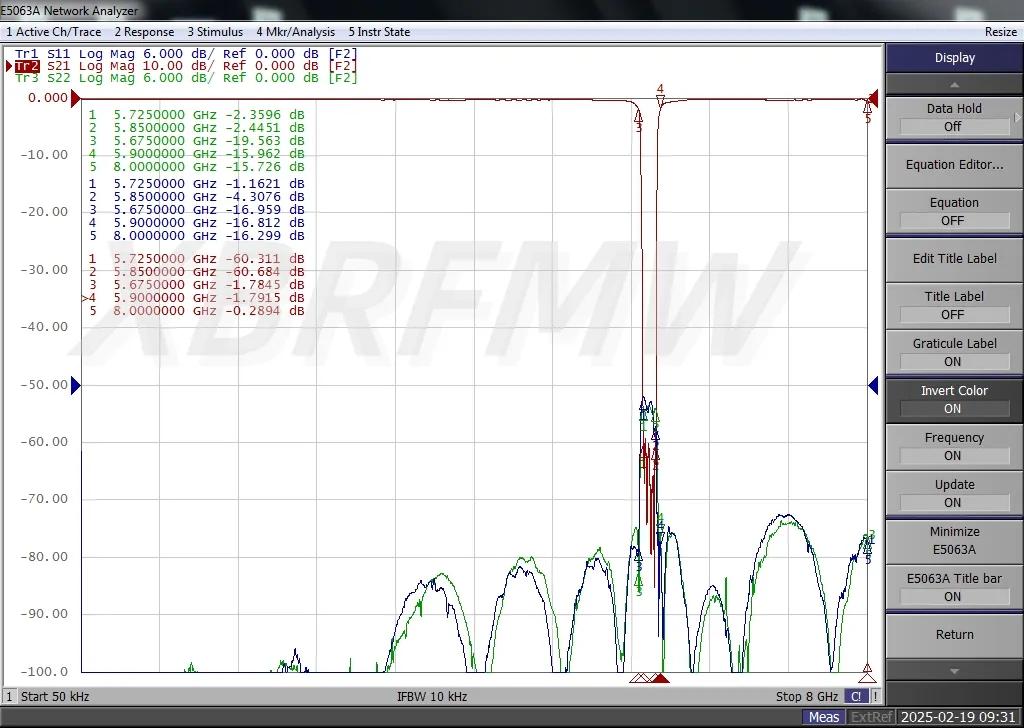The height and width of the screenshot is (728, 1024).
Task: Click the ExtRef status indicator
Action: 871,716
